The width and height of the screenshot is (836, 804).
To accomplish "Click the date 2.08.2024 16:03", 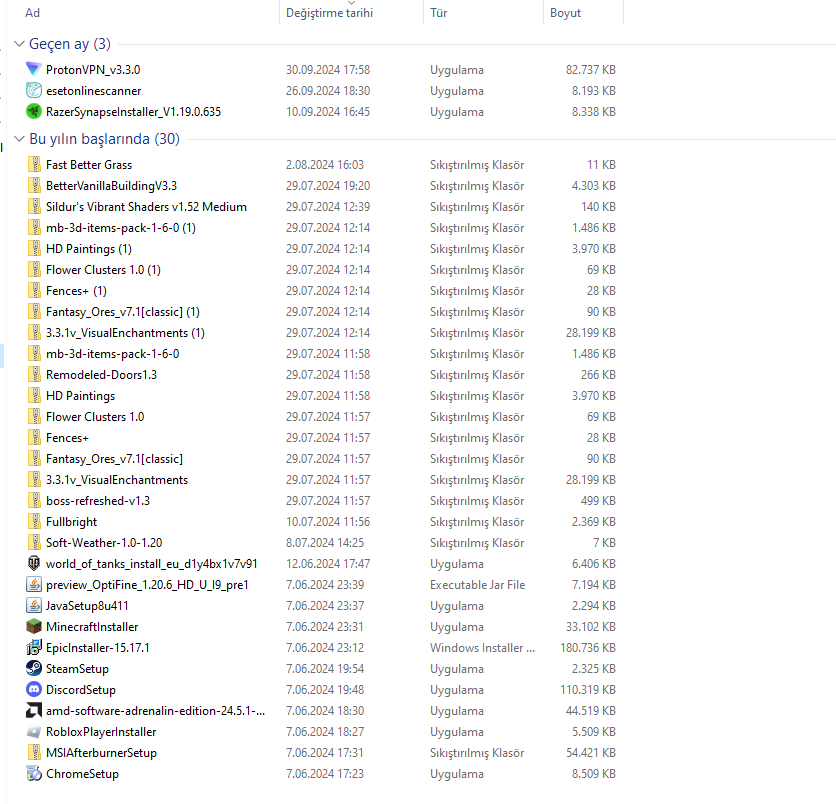I will (x=325, y=165).
